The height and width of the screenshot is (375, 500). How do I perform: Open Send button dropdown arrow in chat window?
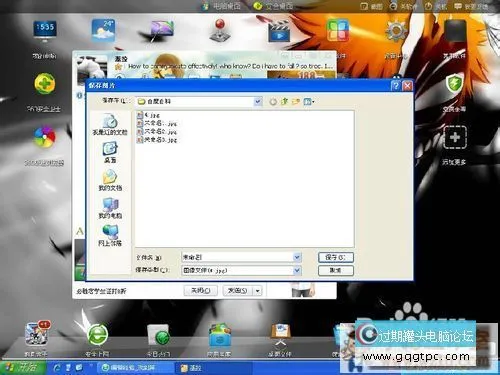(x=258, y=291)
